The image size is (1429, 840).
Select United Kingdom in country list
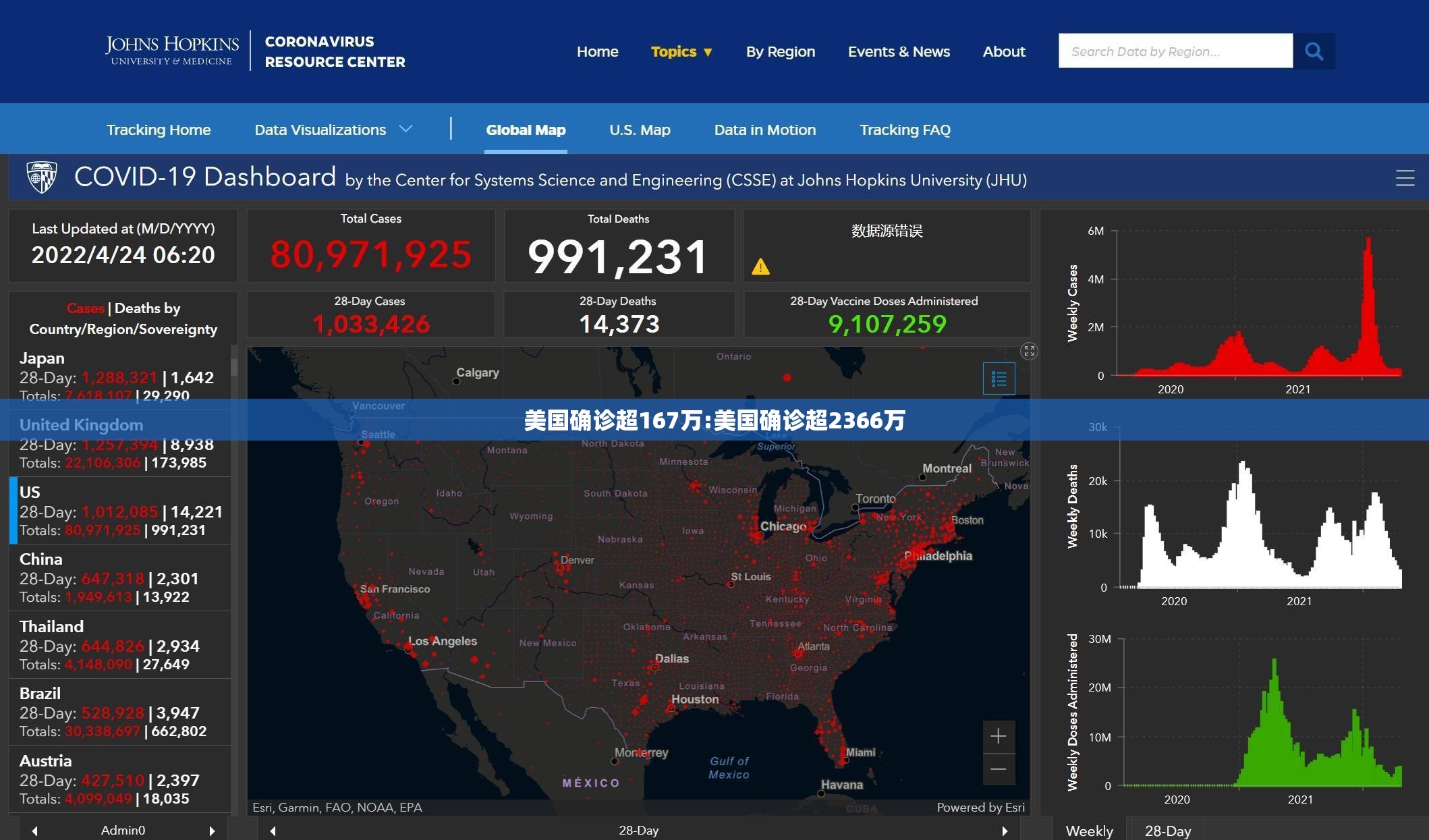tap(119, 443)
